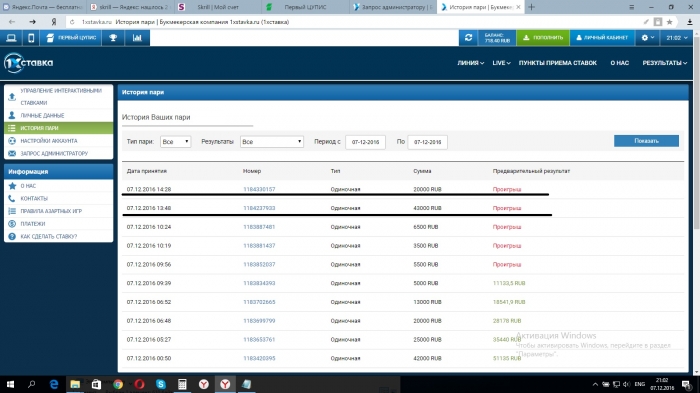Screen dimensions: 700x393
Task: Open the Тип пари dropdown
Action: pyautogui.click(x=175, y=142)
